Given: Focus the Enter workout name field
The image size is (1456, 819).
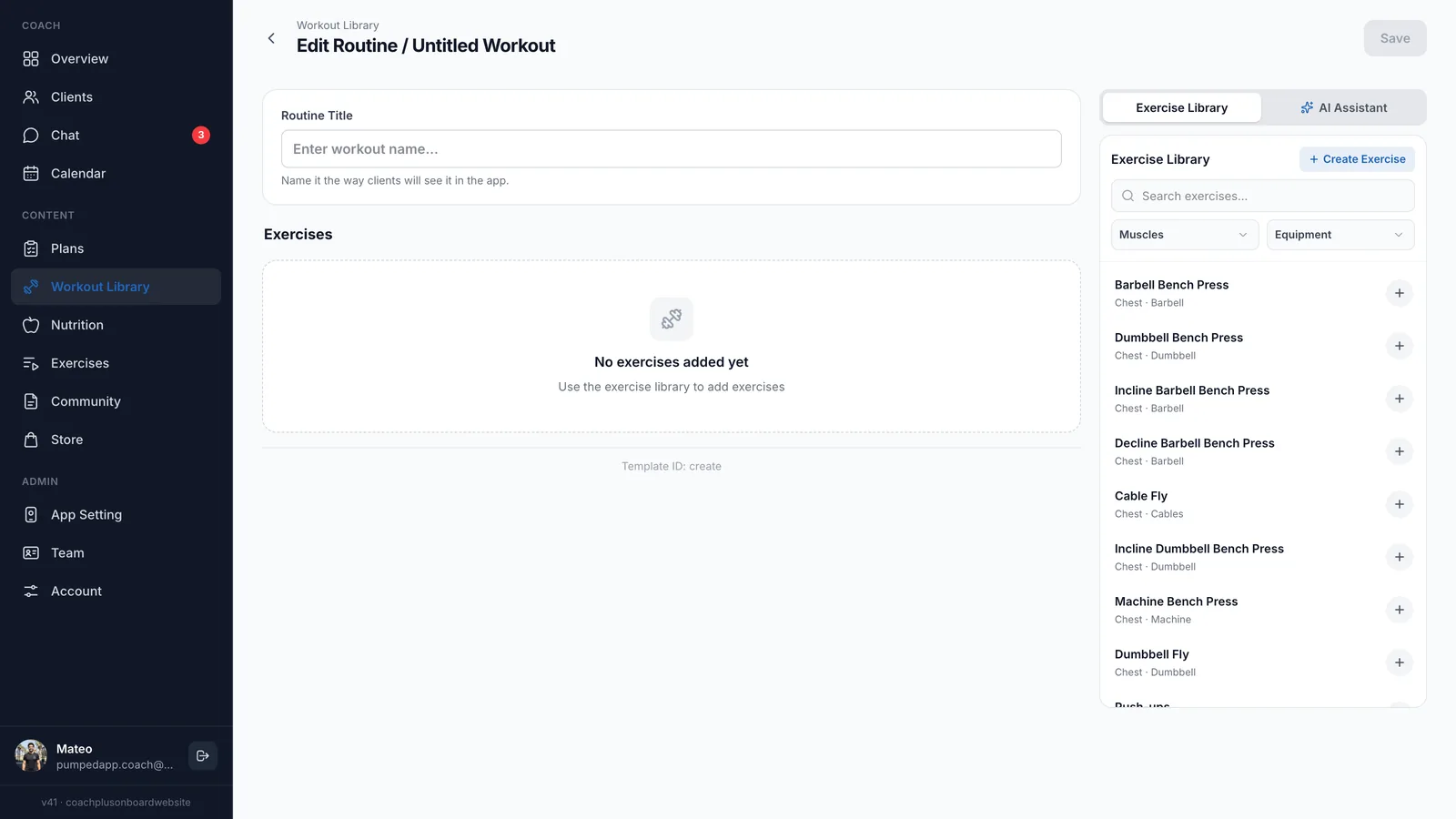Looking at the screenshot, I should coord(671,148).
